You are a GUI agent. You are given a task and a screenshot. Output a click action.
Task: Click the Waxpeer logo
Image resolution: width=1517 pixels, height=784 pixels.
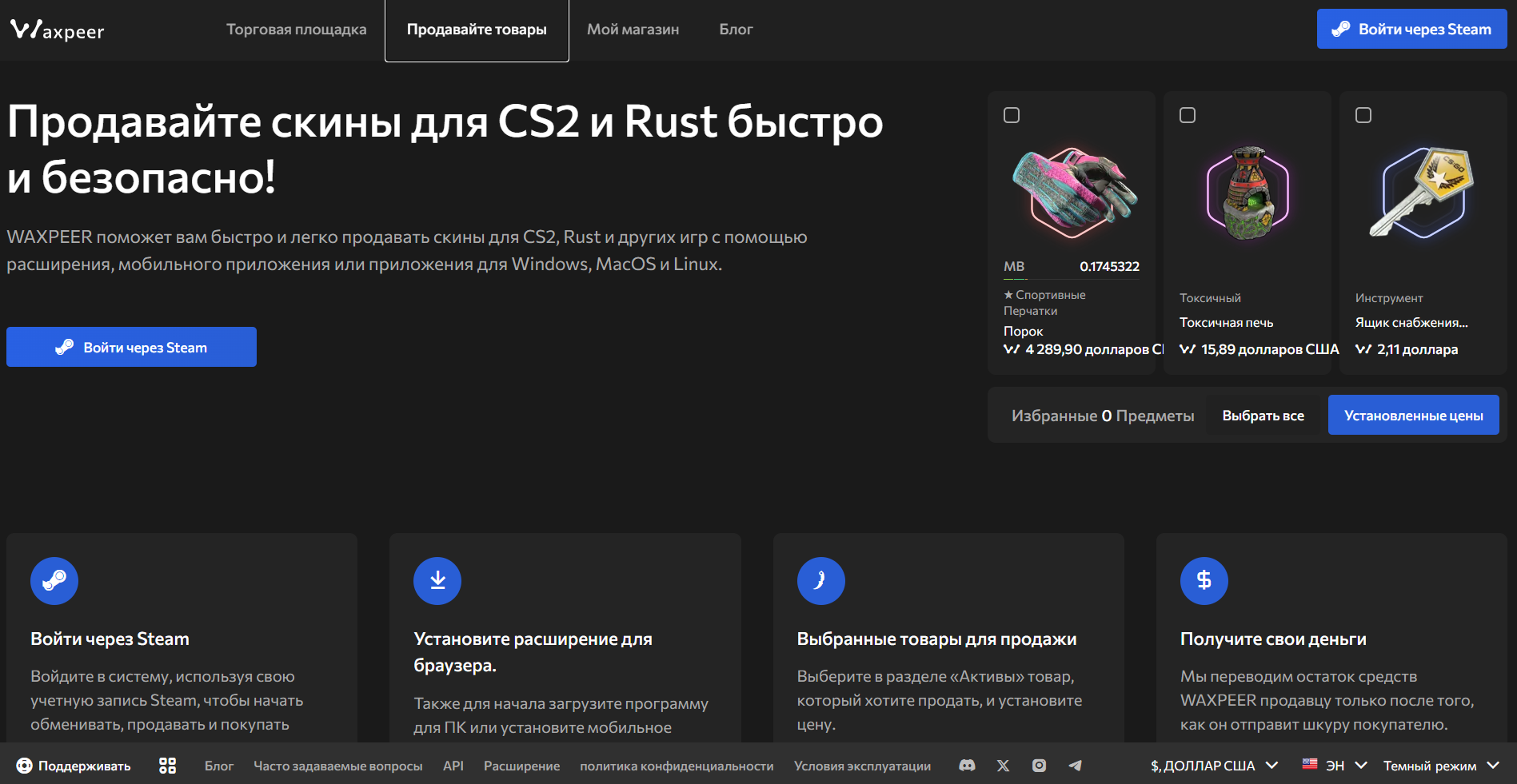click(x=57, y=30)
